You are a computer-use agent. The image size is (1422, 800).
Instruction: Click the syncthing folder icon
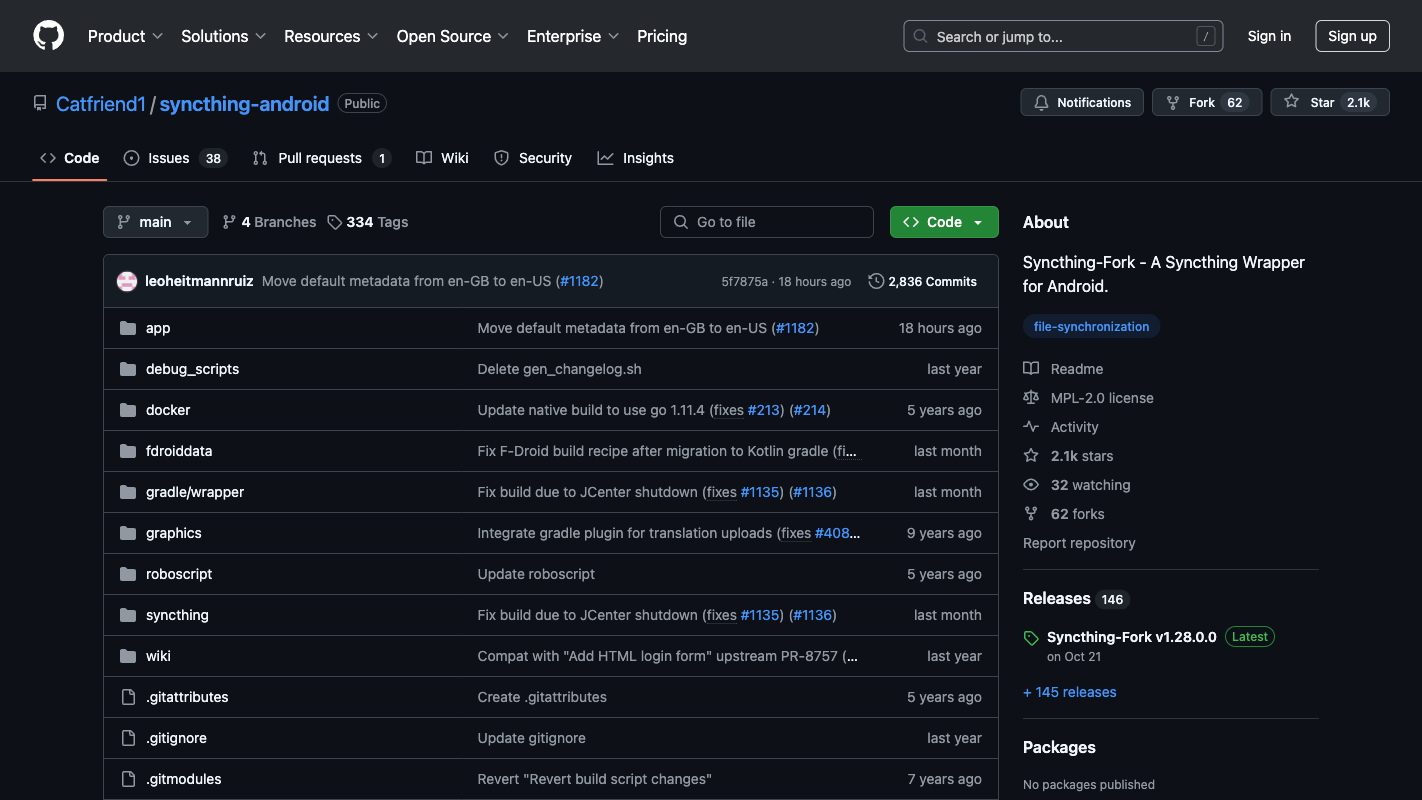pyautogui.click(x=128, y=615)
